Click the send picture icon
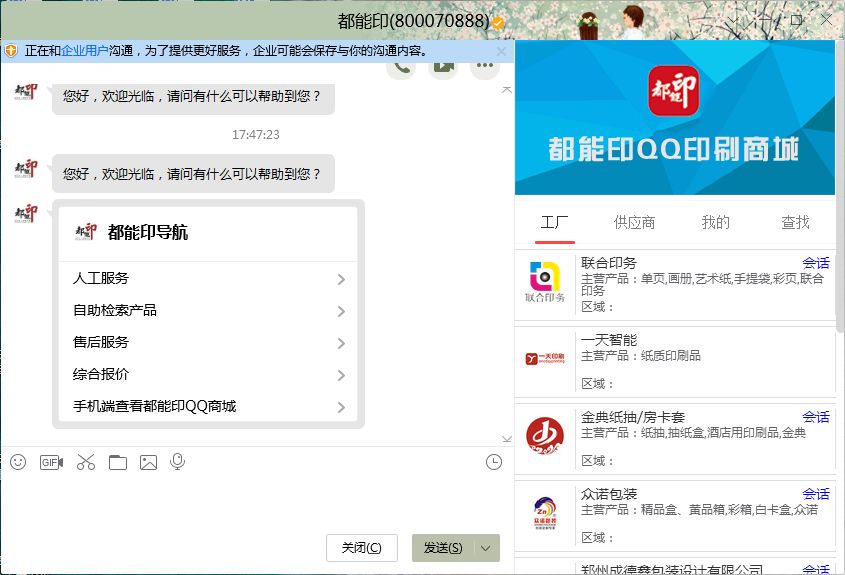The height and width of the screenshot is (575, 845). coord(148,462)
